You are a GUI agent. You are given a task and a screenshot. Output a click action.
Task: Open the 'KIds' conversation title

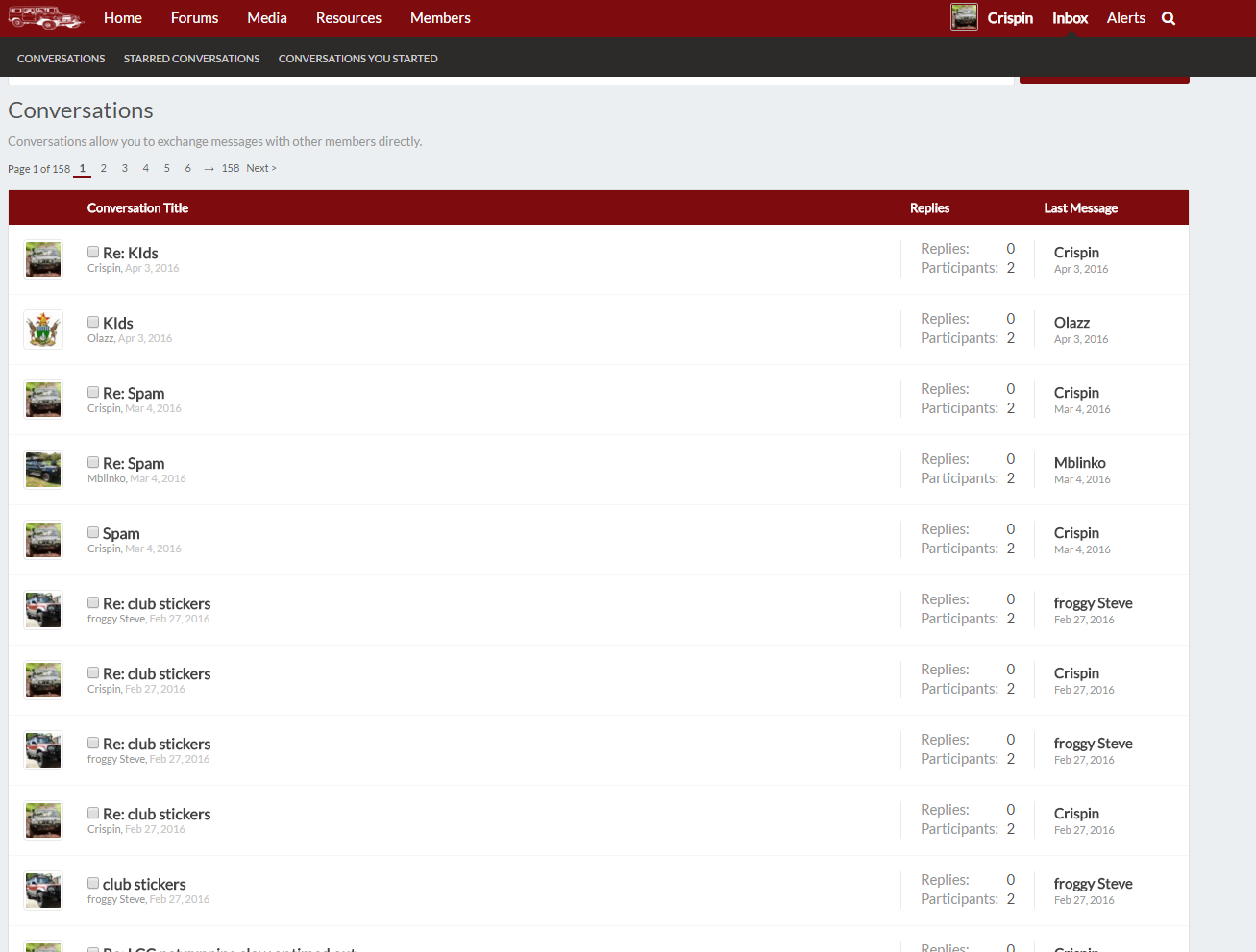[x=118, y=323]
